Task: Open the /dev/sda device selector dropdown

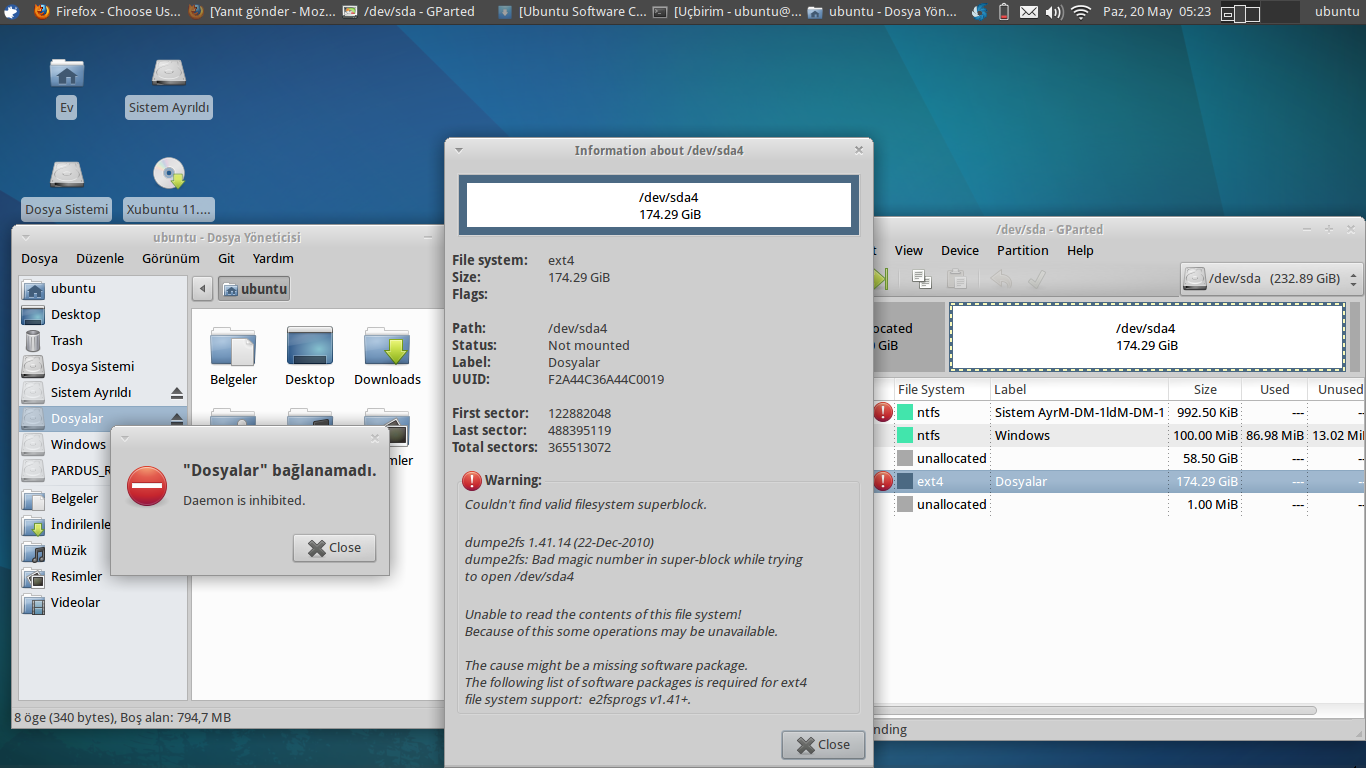Action: pos(1270,279)
